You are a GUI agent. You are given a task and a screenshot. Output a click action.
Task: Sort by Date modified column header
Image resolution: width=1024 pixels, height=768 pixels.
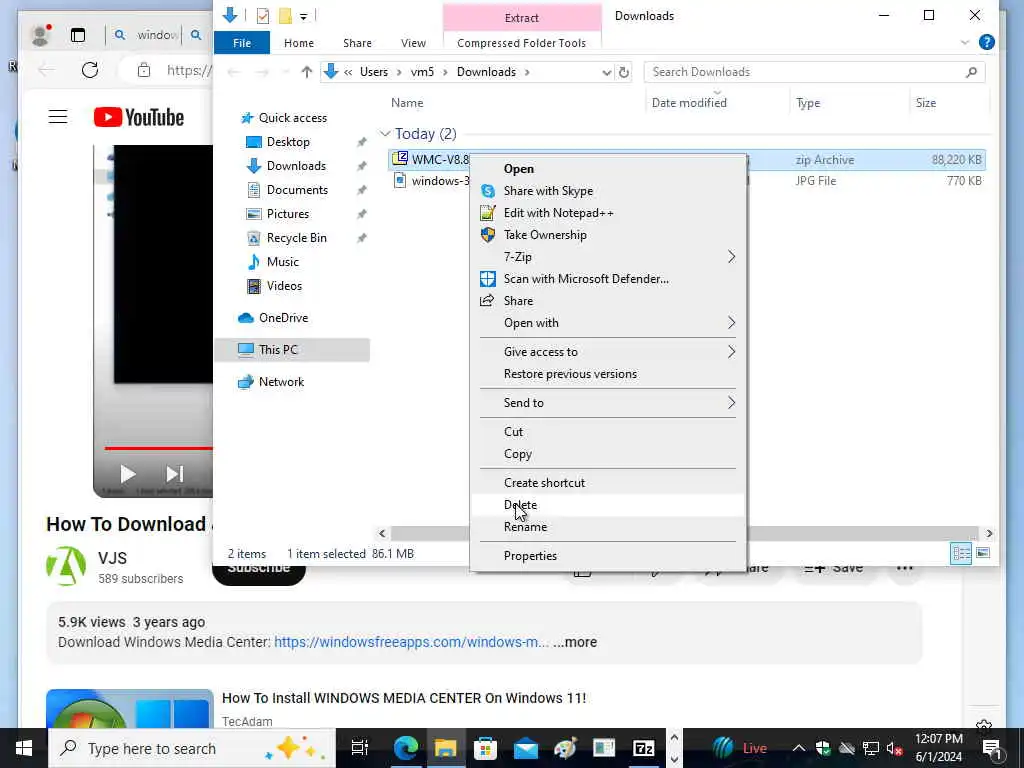(689, 103)
